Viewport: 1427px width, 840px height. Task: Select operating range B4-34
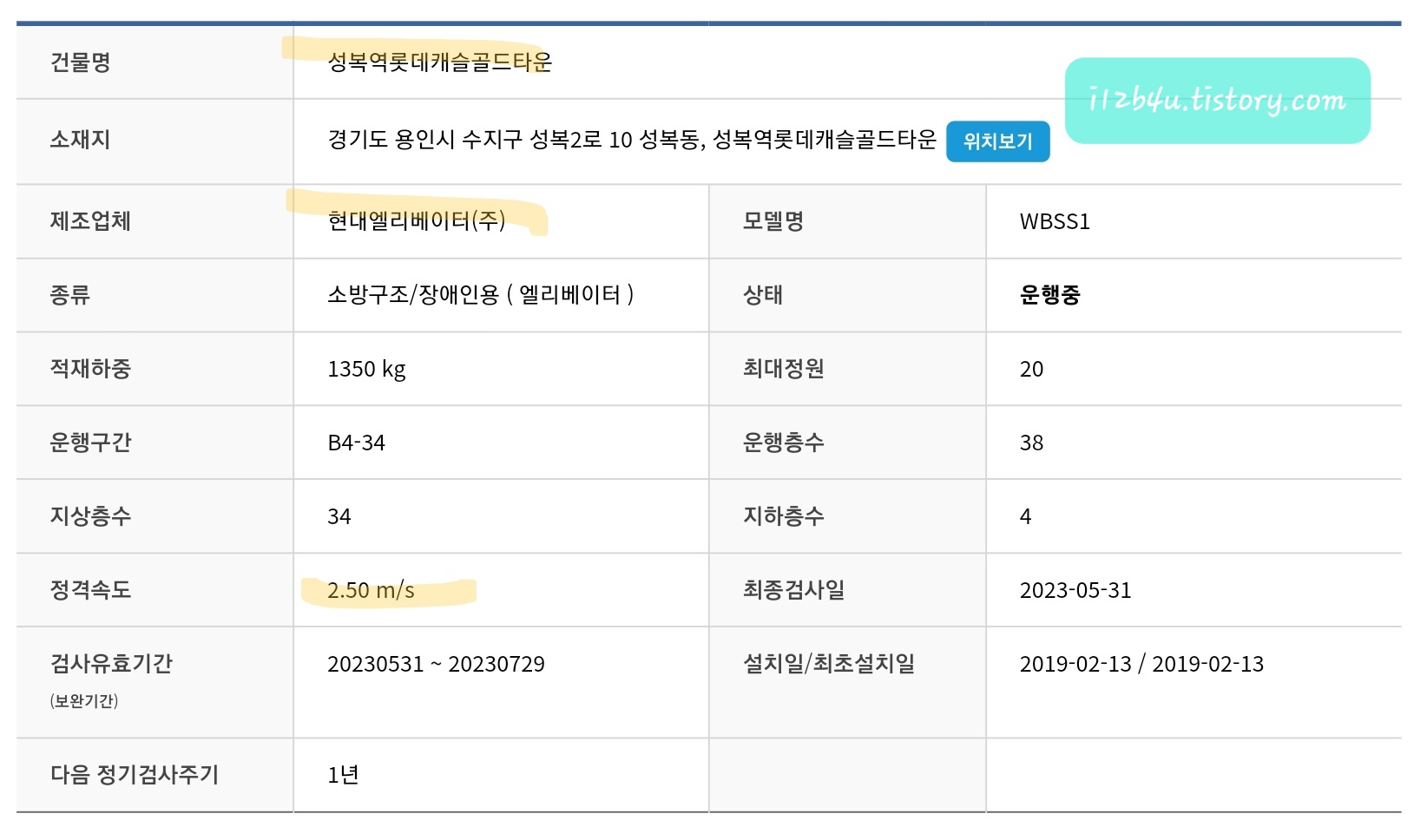tap(356, 443)
